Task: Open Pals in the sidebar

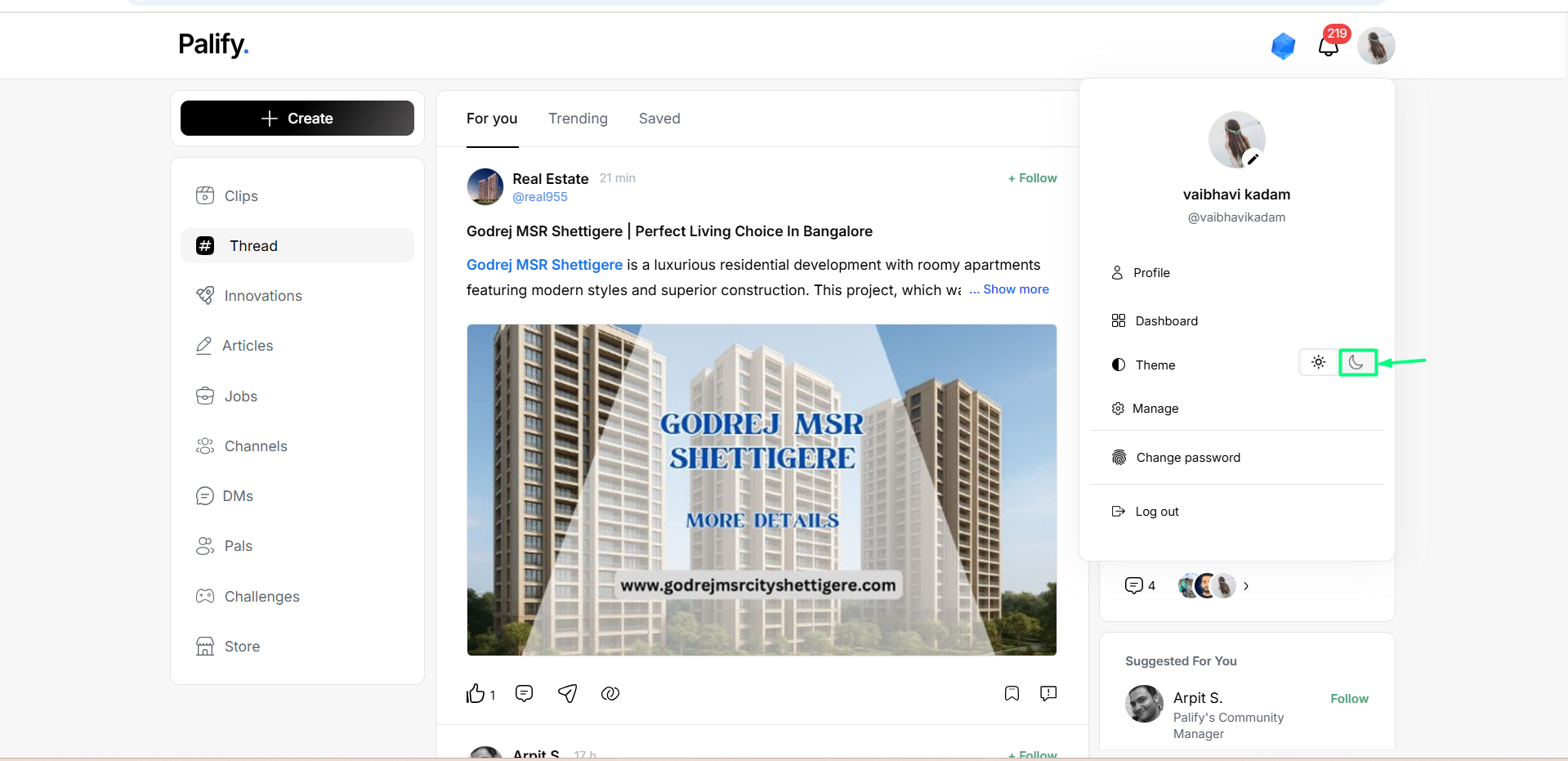Action: click(x=297, y=546)
